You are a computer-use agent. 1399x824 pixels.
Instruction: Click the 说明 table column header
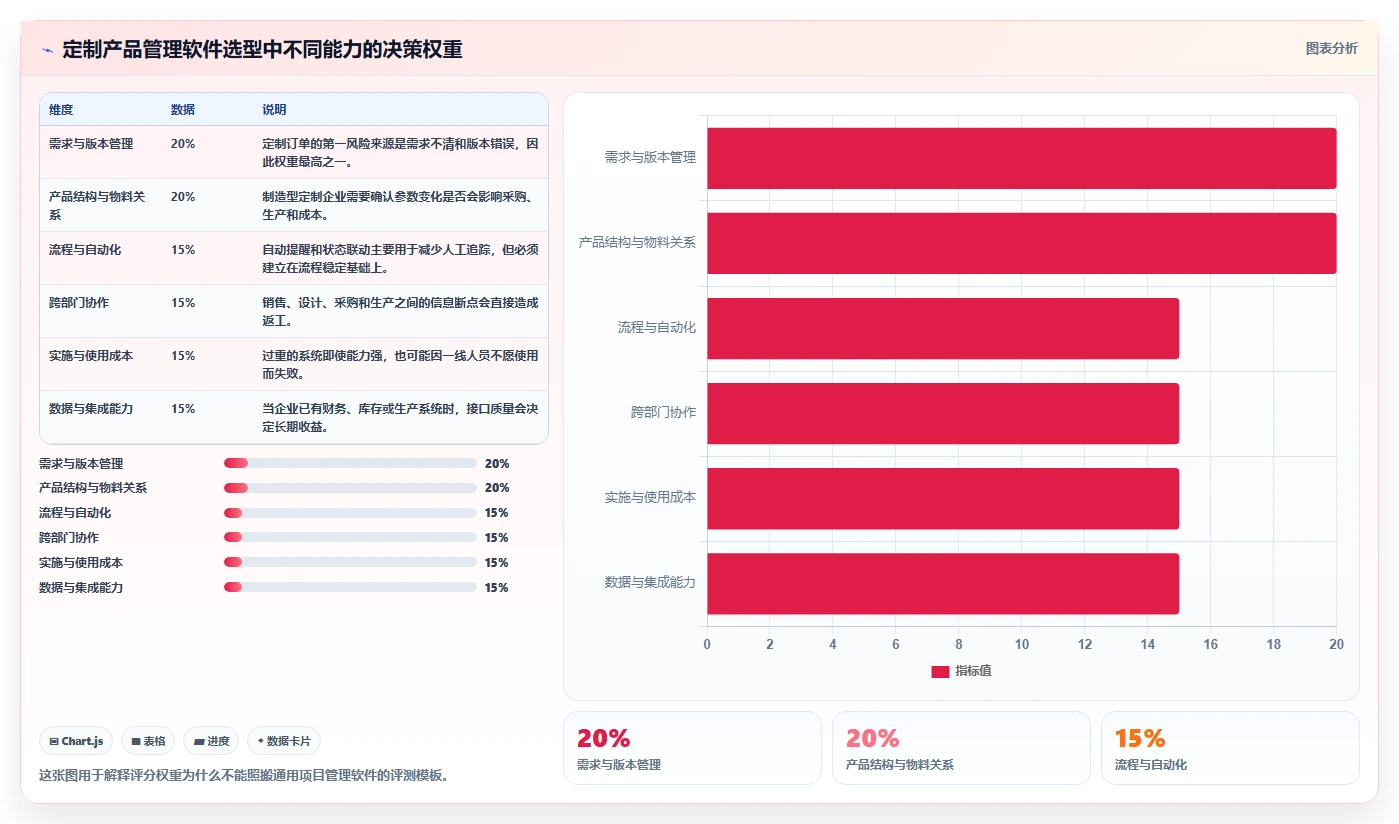coord(274,109)
